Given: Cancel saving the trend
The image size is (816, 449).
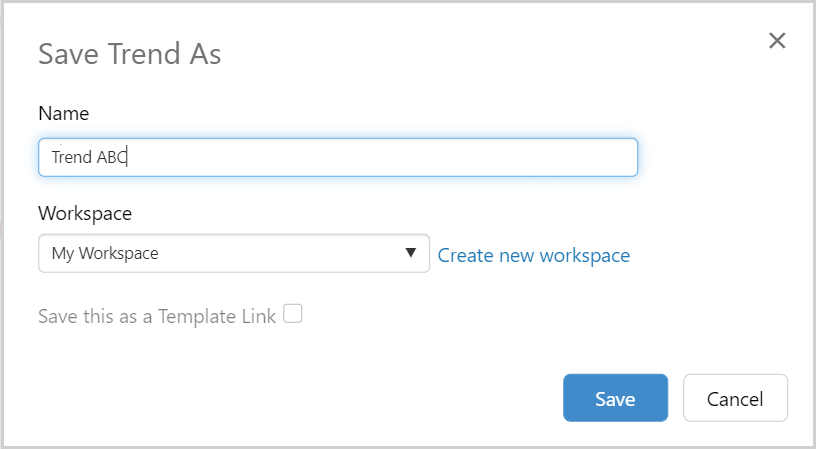Looking at the screenshot, I should [735, 398].
